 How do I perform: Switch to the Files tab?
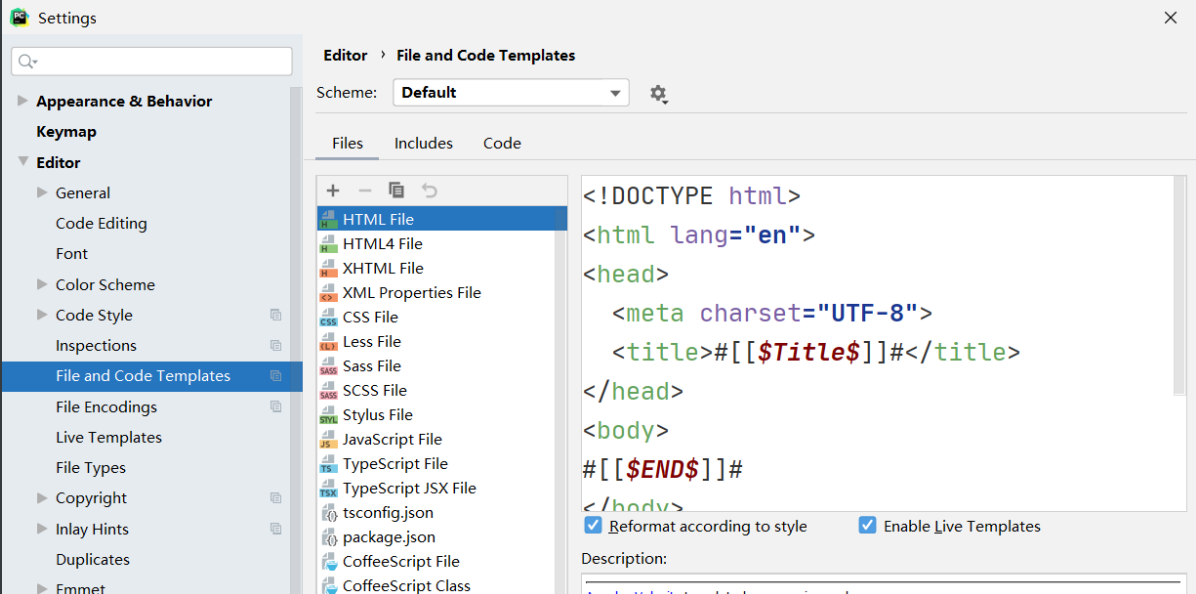347,143
